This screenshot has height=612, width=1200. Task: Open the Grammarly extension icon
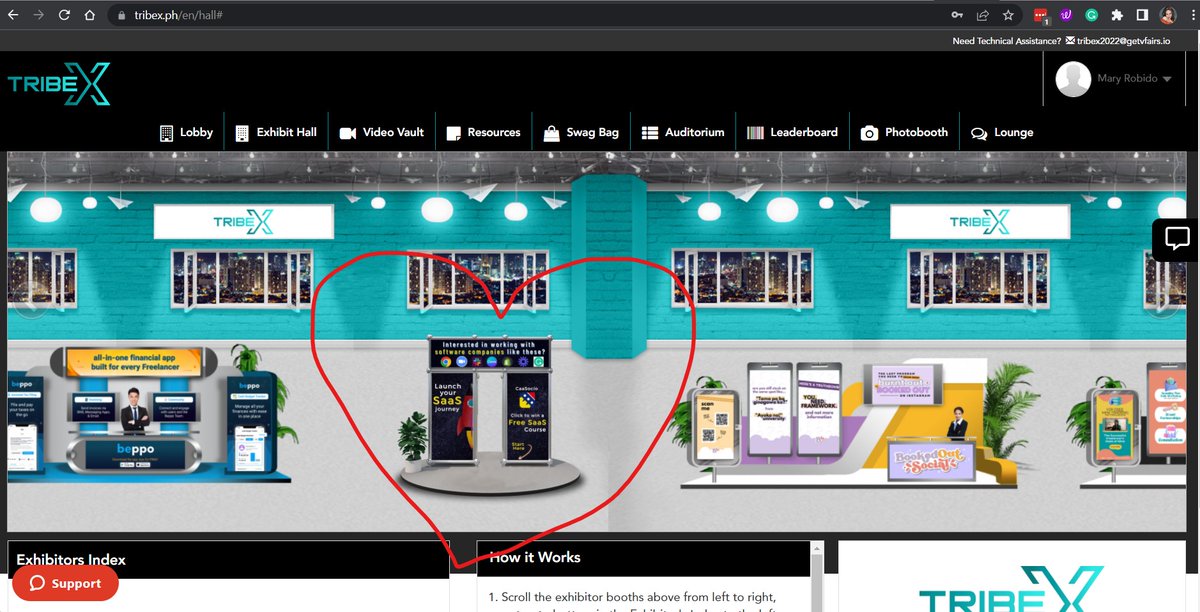click(1092, 15)
